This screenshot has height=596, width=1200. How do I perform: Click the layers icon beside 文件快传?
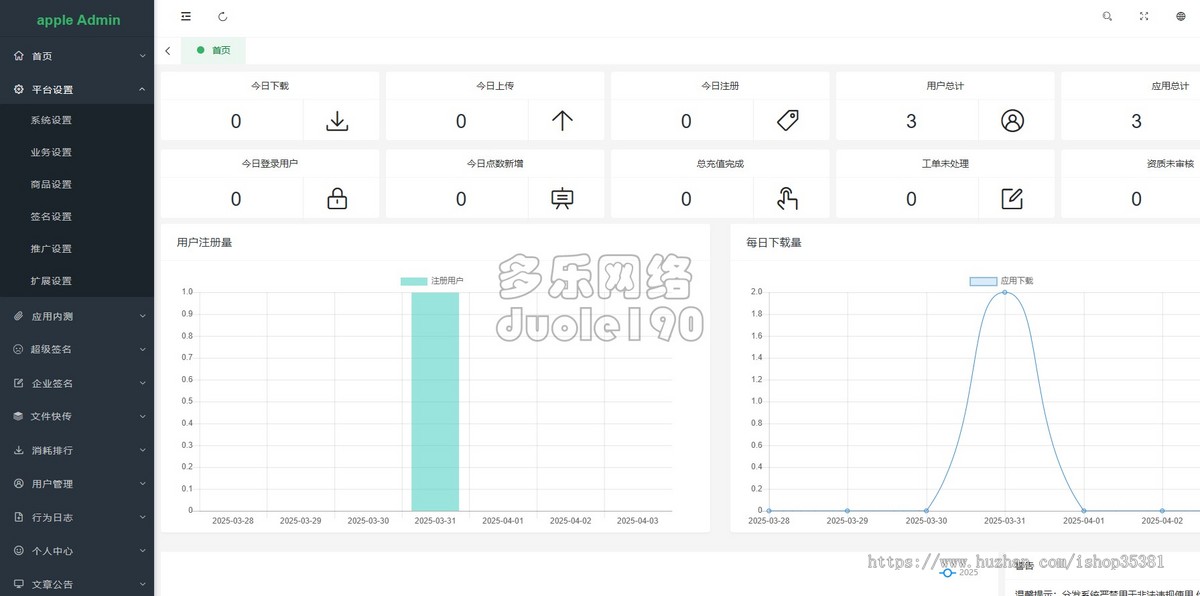[x=19, y=416]
